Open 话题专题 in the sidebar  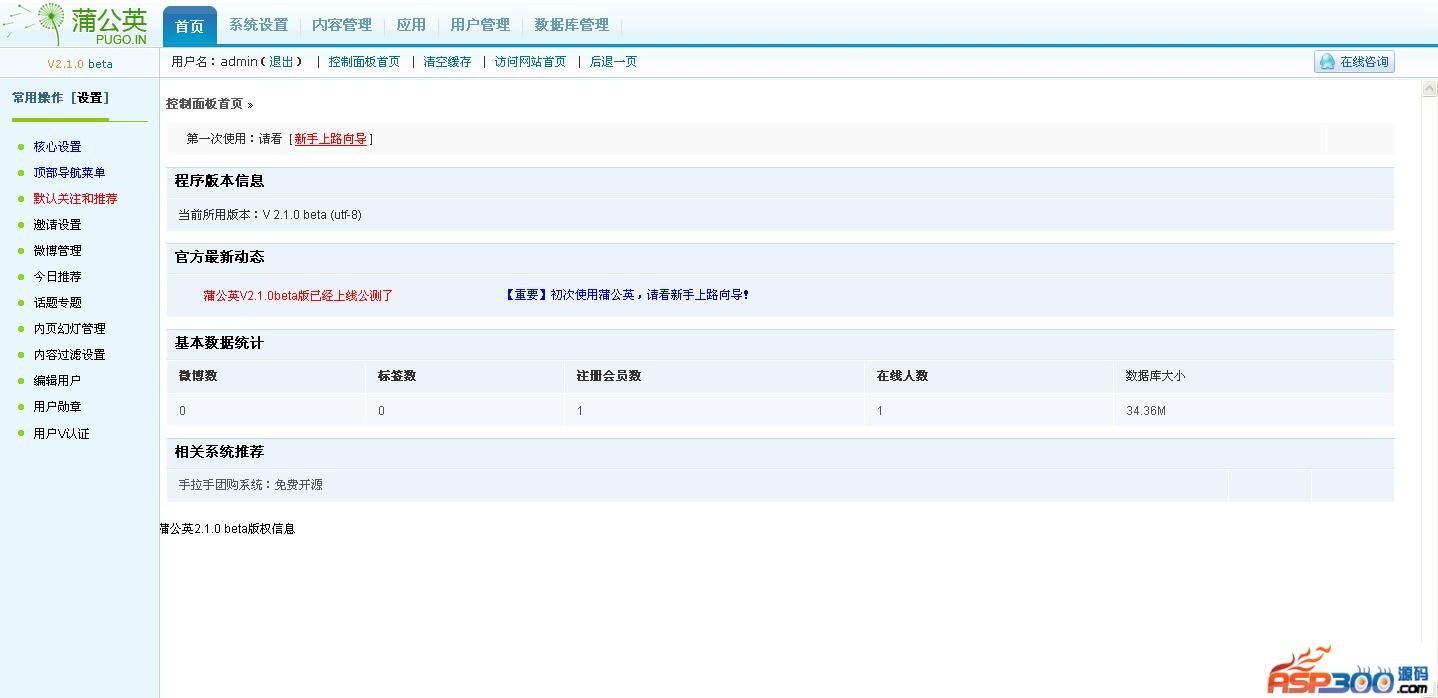(57, 303)
